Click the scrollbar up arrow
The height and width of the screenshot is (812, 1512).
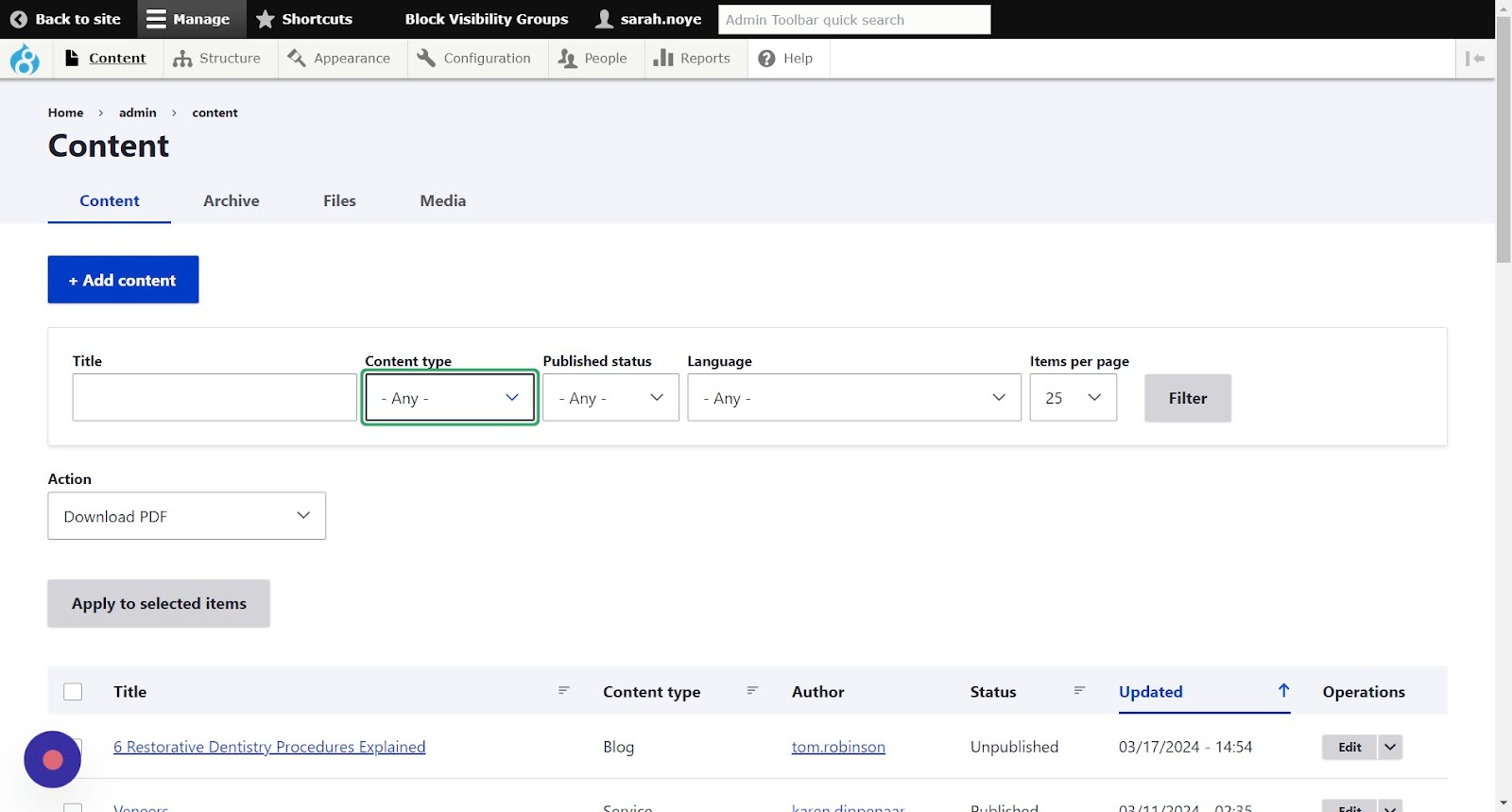click(1503, 8)
